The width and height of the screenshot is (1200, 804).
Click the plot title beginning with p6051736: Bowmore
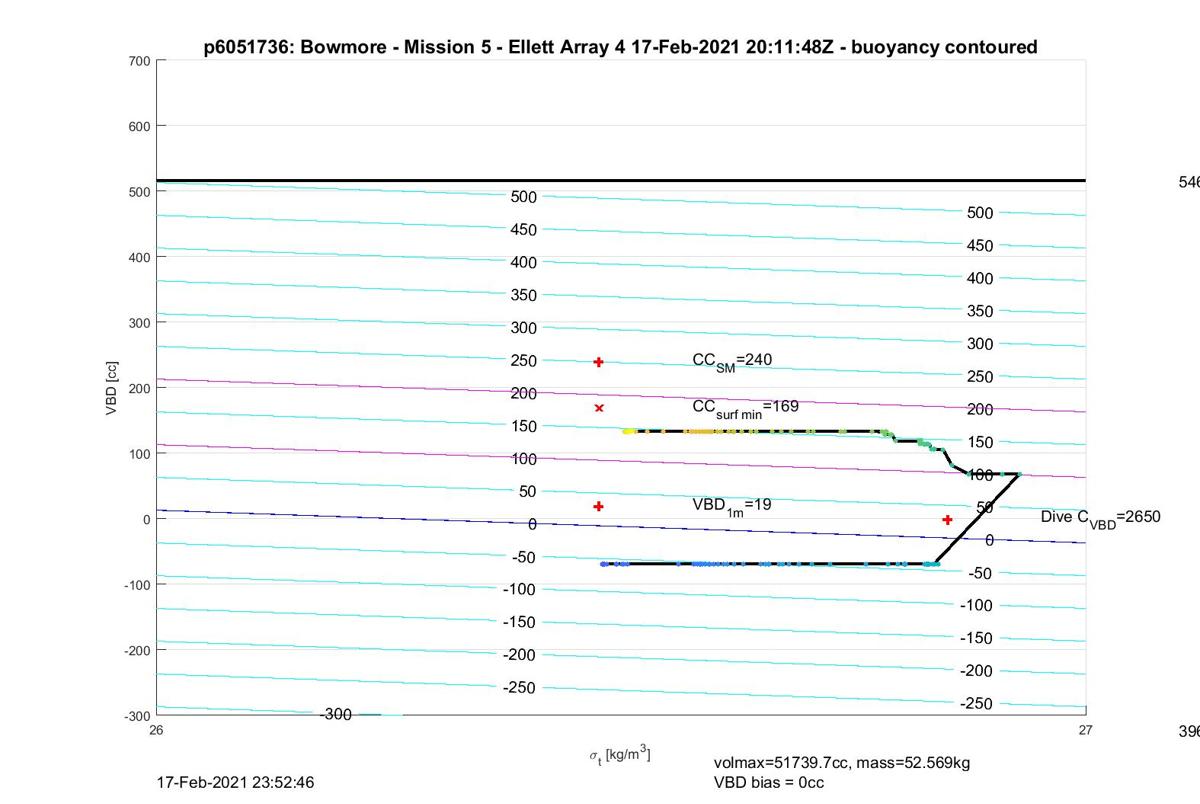620,47
